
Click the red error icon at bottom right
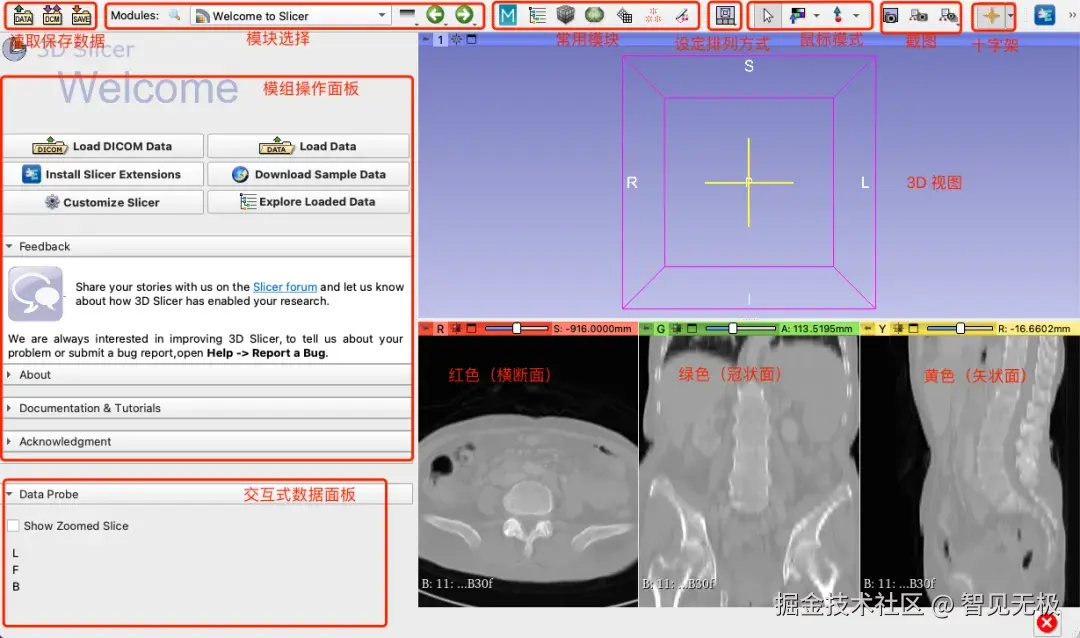[x=1047, y=623]
